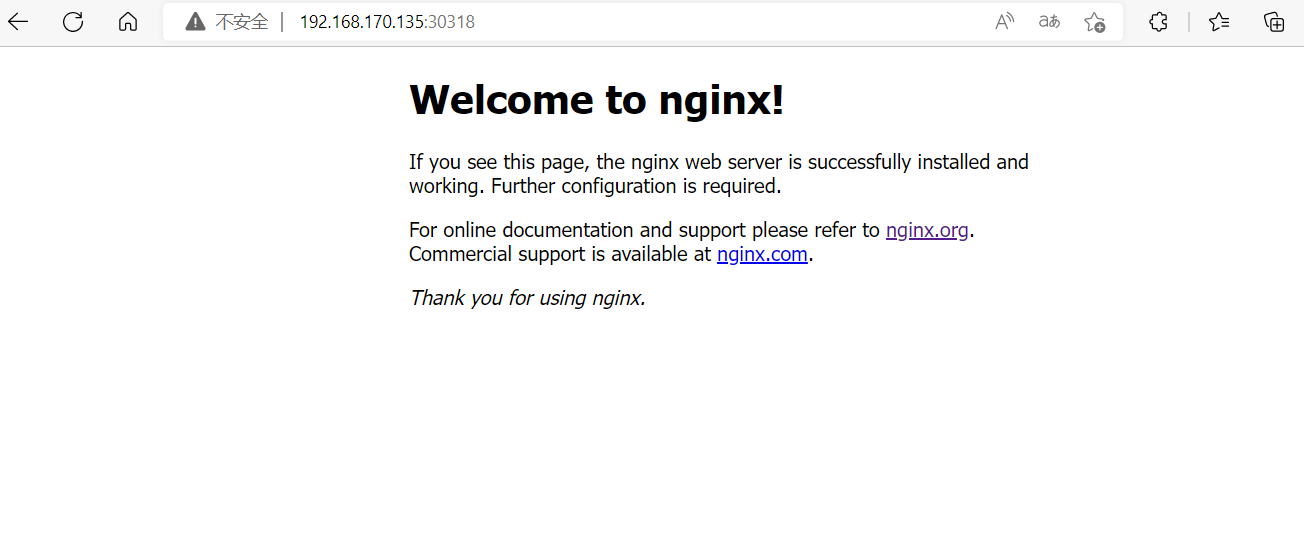Click the sentence starting If you see this page
This screenshot has width=1304, height=542.
[x=719, y=174]
